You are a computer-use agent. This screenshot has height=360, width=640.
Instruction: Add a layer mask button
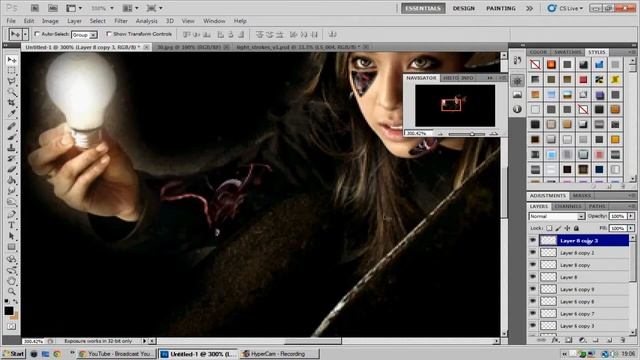coord(569,340)
